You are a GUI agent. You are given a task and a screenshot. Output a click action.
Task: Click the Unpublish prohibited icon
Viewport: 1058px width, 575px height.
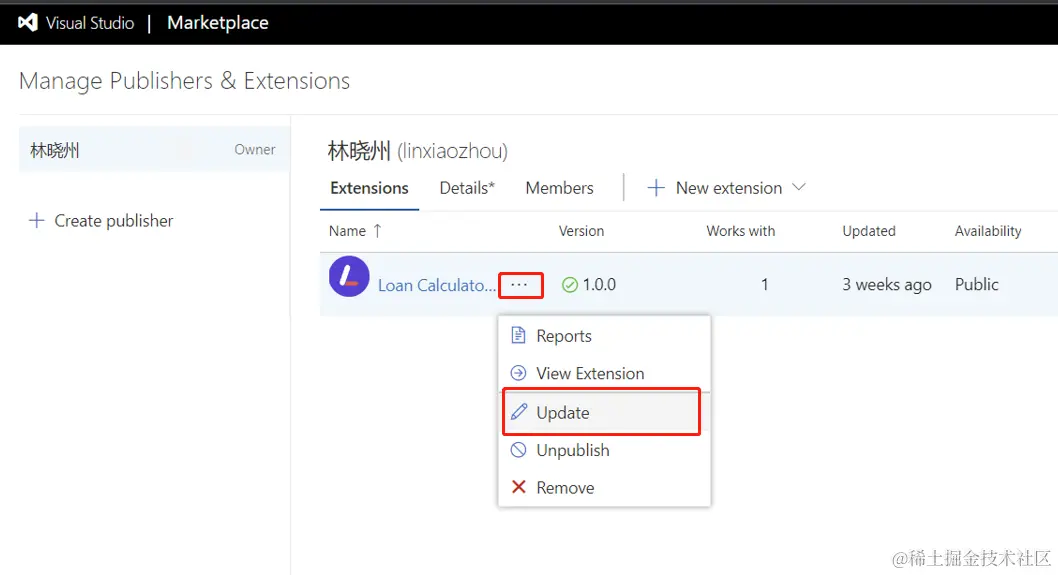tap(518, 449)
